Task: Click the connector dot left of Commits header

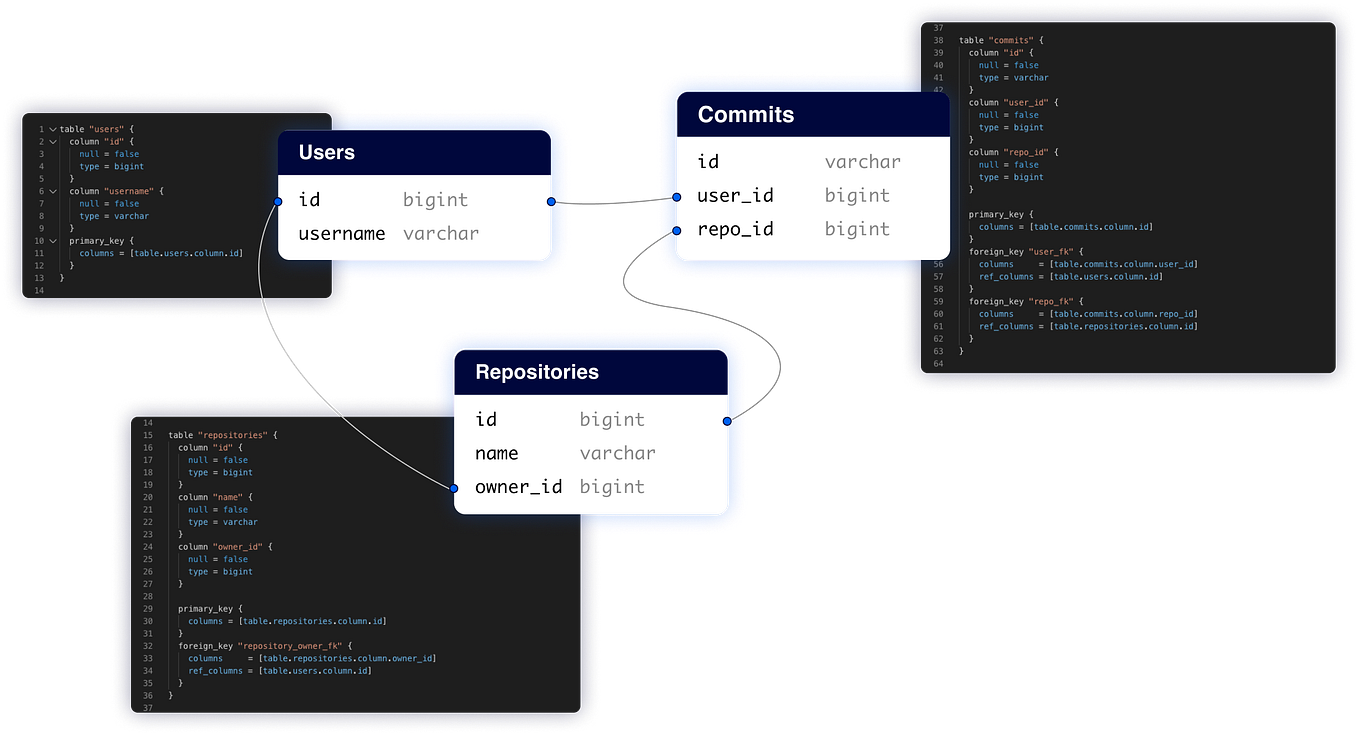Action: [676, 197]
